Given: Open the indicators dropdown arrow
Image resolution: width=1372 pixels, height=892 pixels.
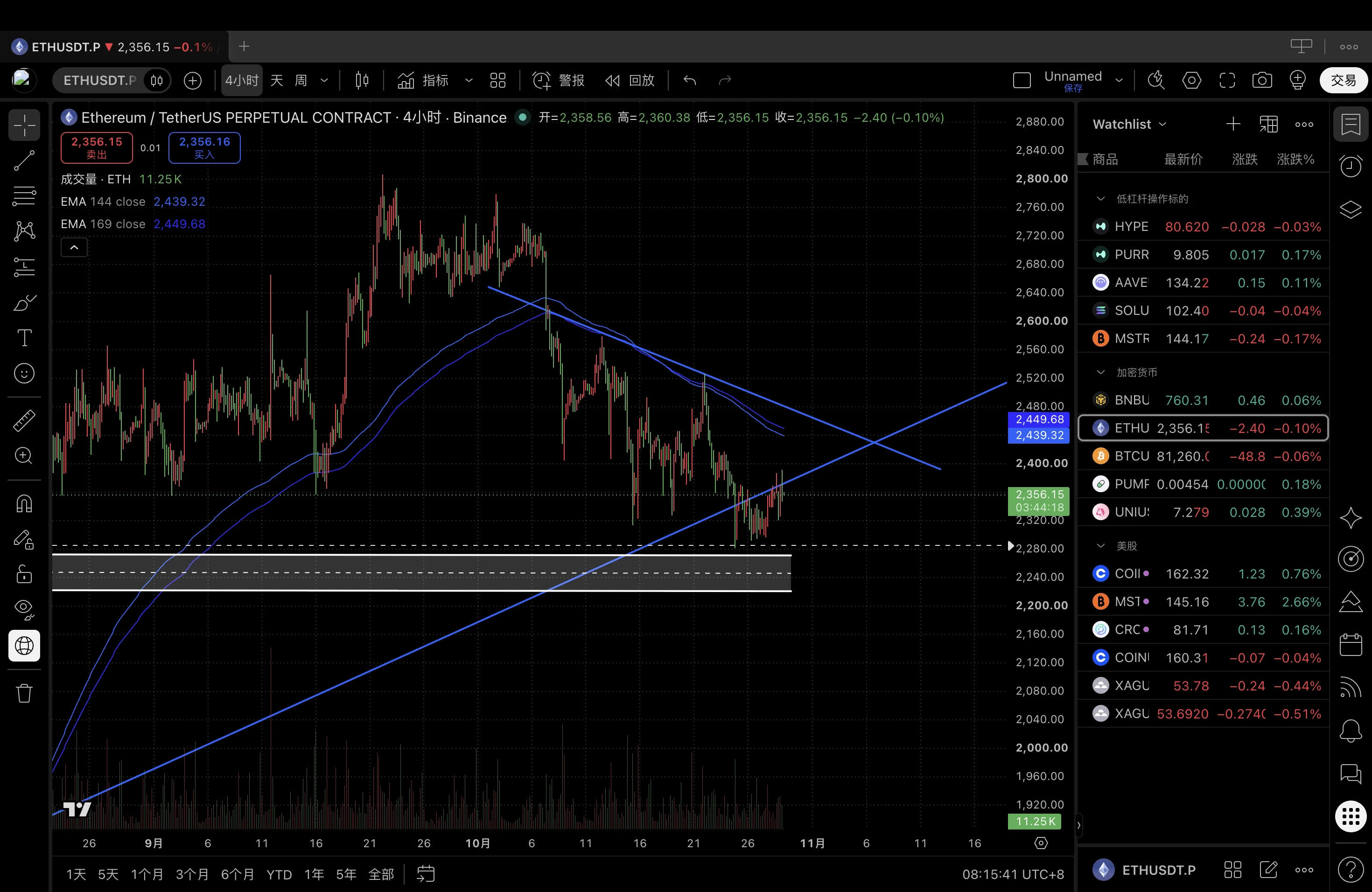Looking at the screenshot, I should coord(469,80).
